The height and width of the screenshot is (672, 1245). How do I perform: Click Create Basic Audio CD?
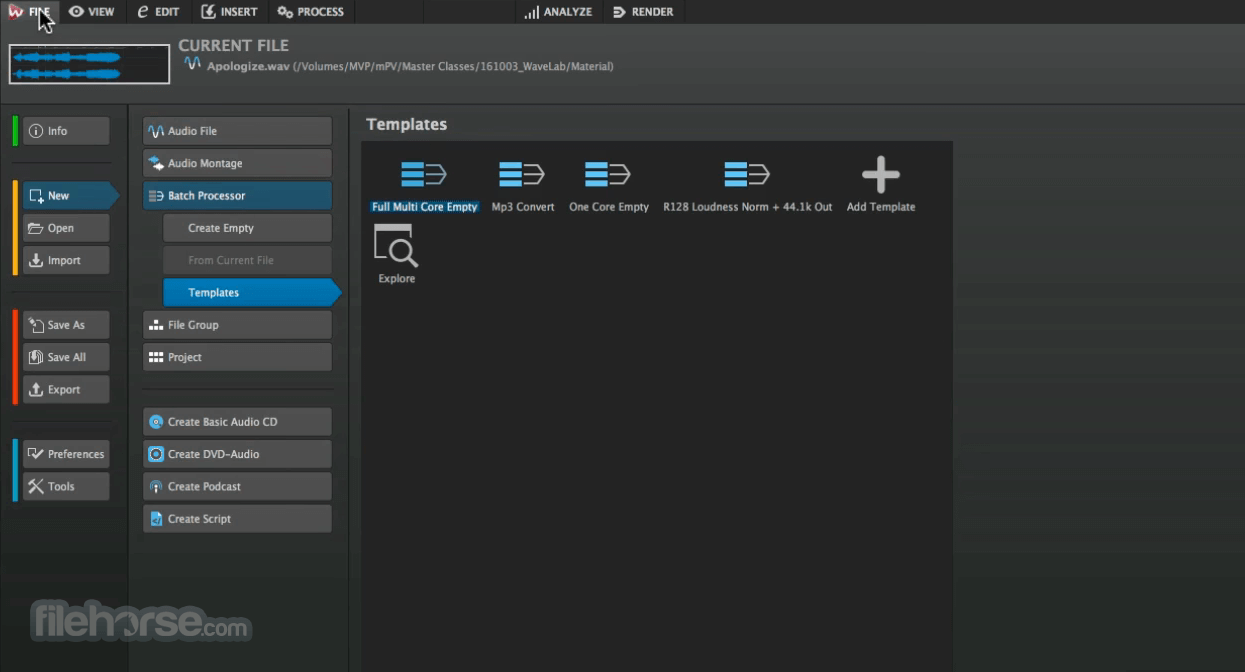coord(237,422)
